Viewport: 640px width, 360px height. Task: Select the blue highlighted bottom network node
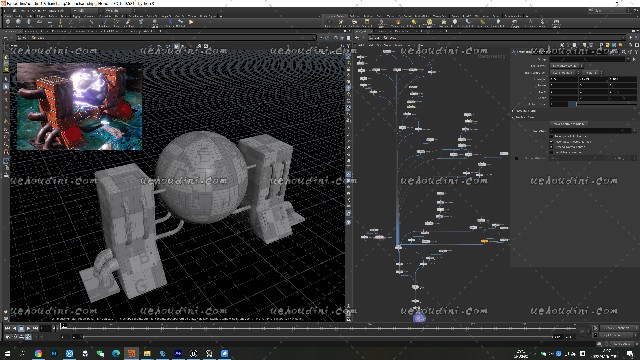click(x=419, y=318)
